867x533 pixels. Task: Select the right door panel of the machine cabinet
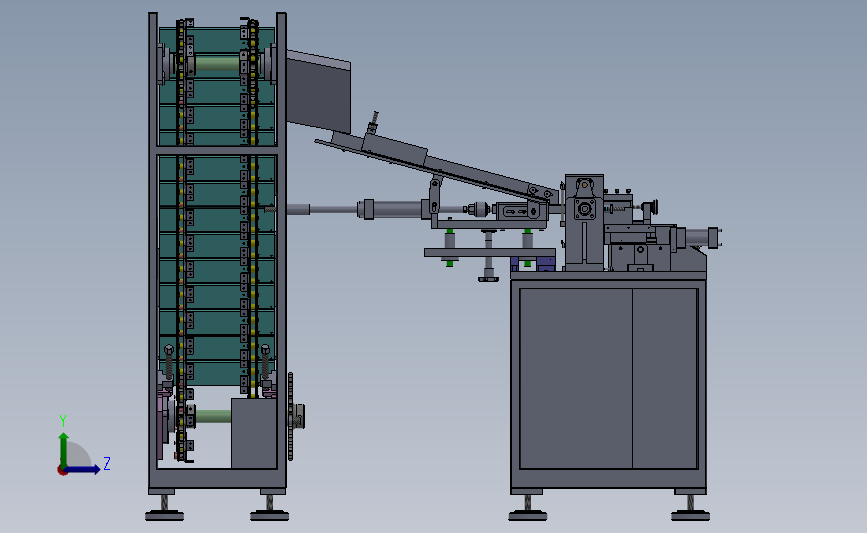[665, 378]
